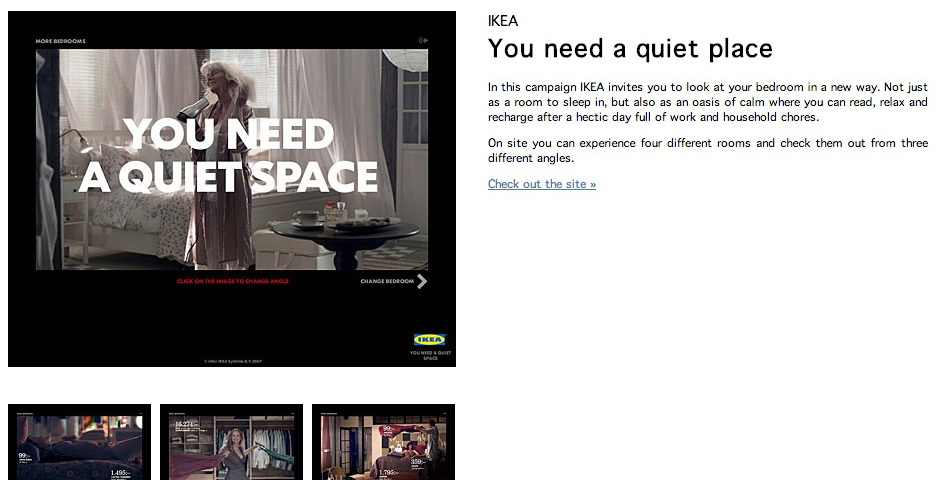
Task: Click the 'YOU NEED A QUIET SPACE' caption under the logo
Action: (x=430, y=355)
